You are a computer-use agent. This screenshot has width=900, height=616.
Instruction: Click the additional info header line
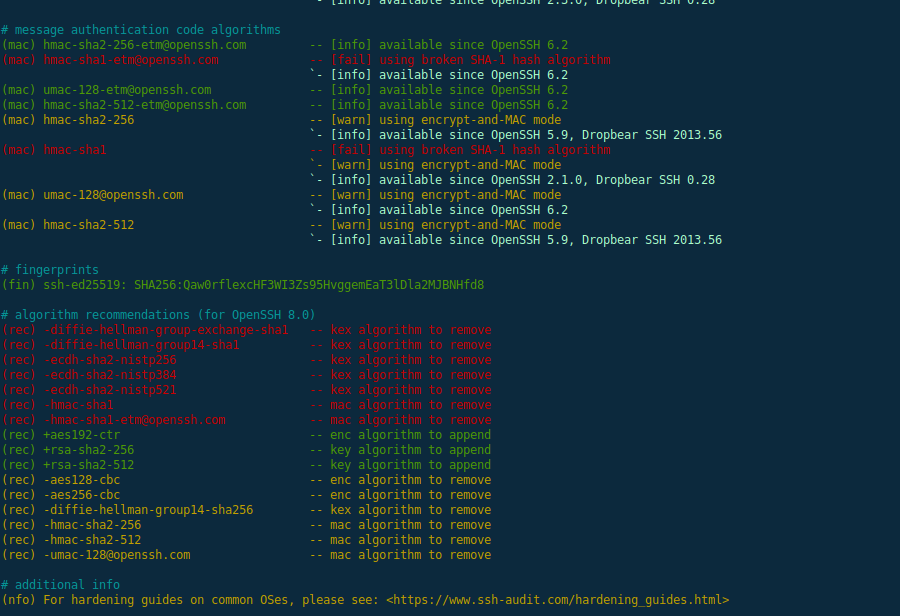[x=60, y=584]
